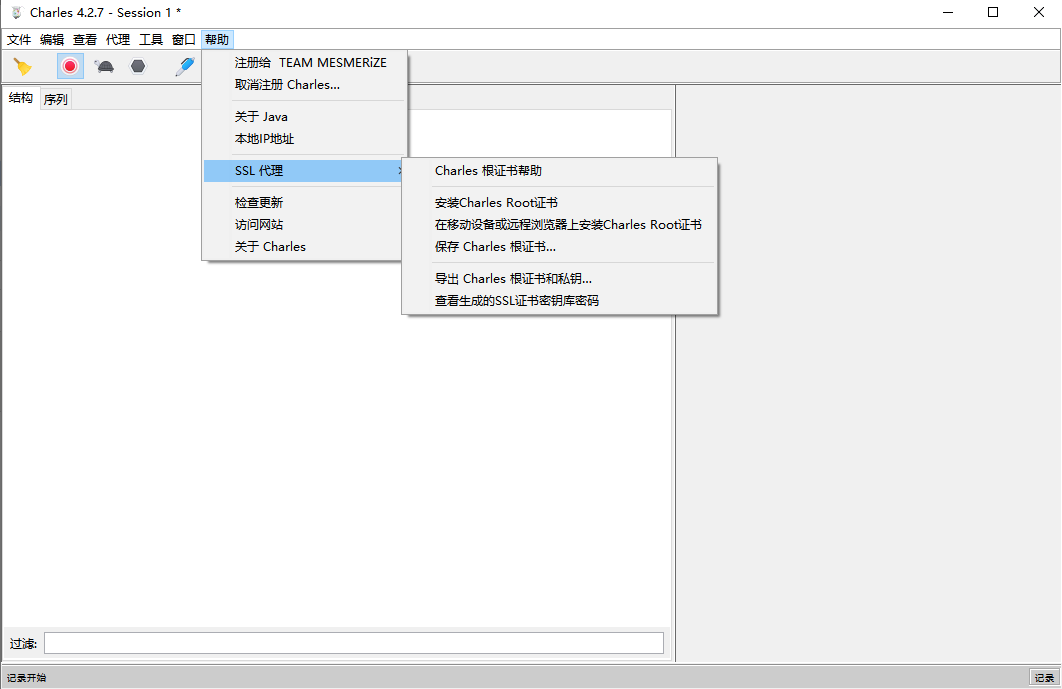Image resolution: width=1062 pixels, height=689 pixels.
Task: Open Charles 根证书帮助
Action: coord(559,171)
